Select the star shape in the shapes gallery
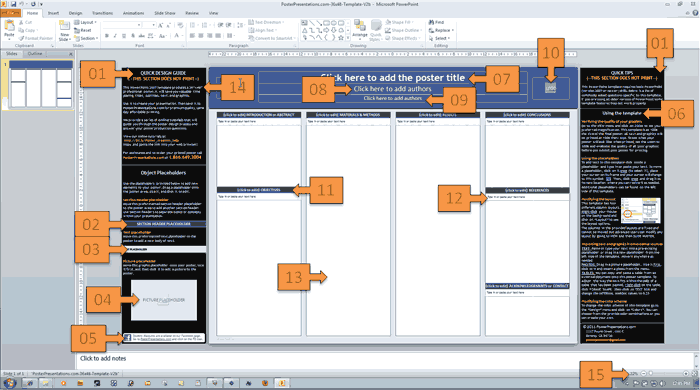Screen dimensions: 700x390 (341, 38)
